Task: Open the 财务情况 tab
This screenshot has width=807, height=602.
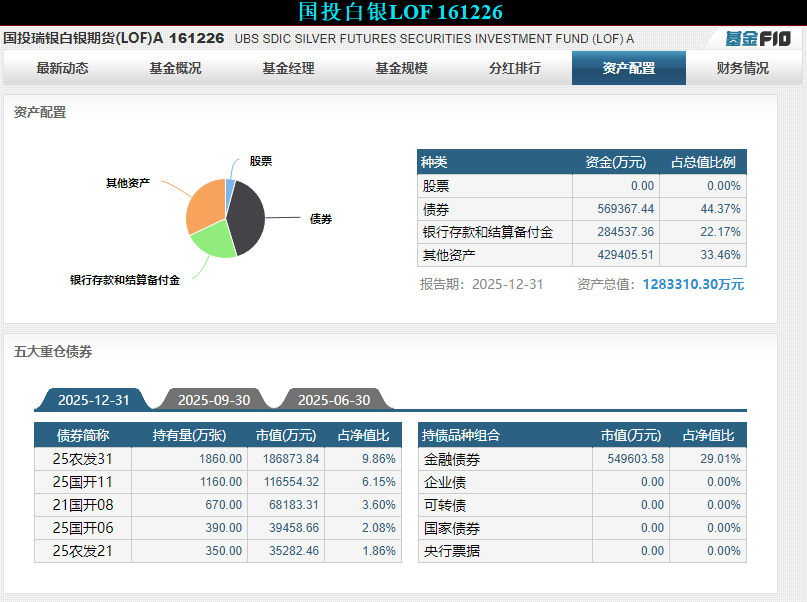Action: 743,68
